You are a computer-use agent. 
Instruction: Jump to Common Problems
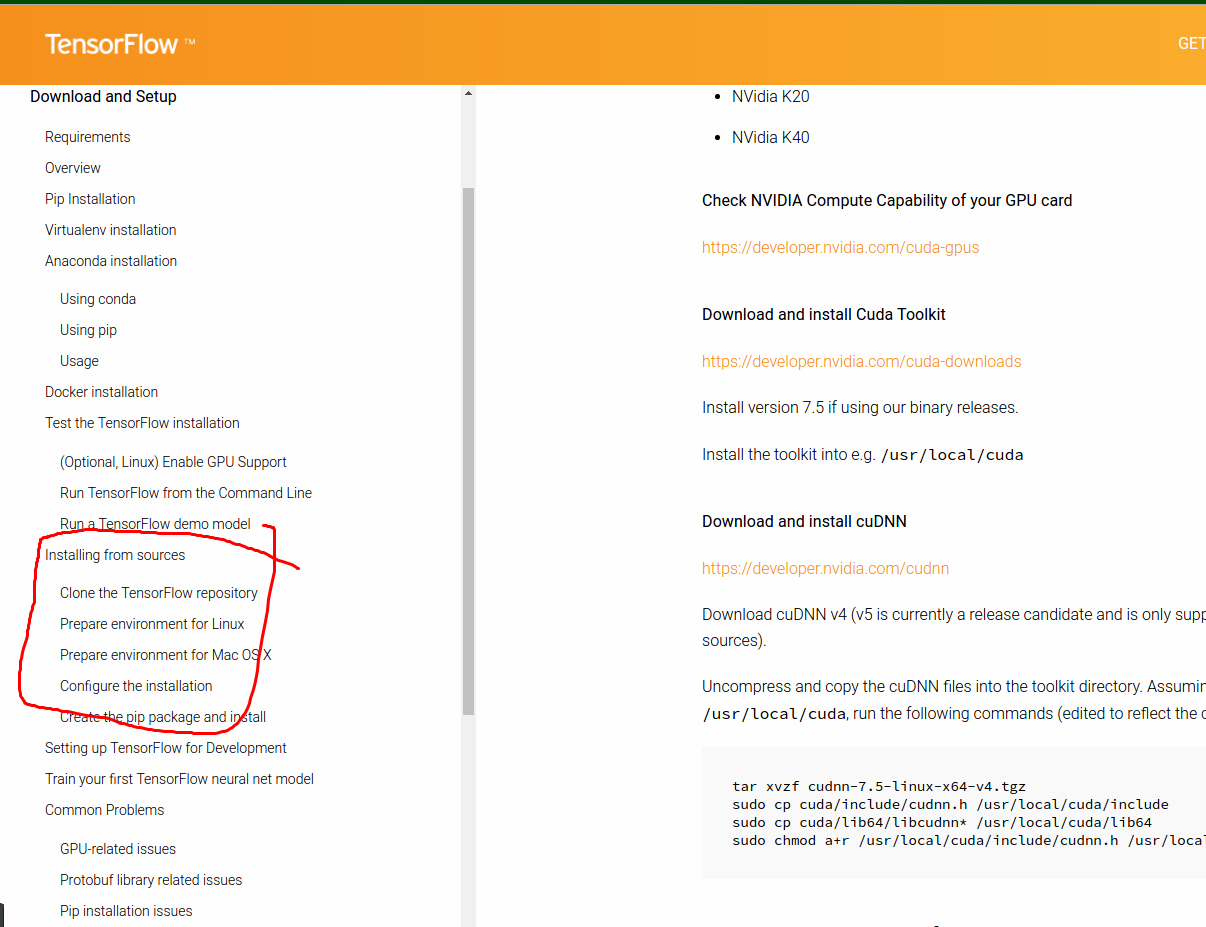[104, 810]
